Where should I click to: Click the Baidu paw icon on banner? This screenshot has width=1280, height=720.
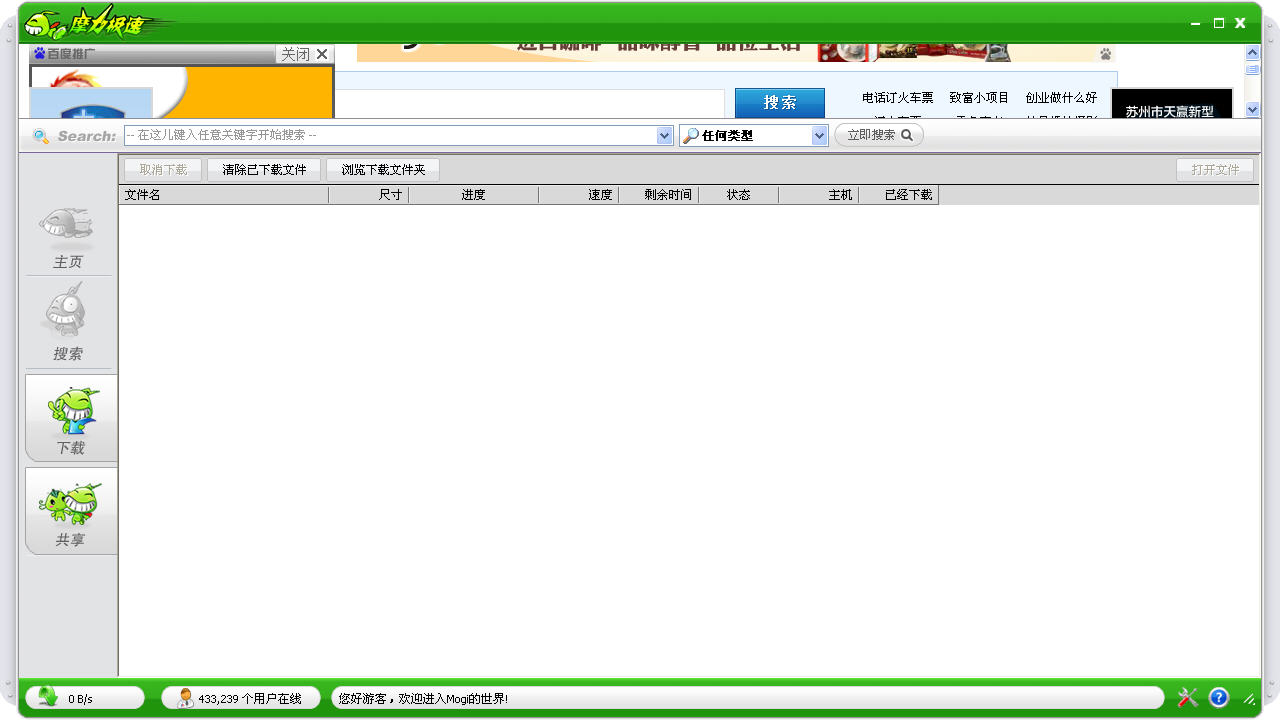click(1106, 54)
